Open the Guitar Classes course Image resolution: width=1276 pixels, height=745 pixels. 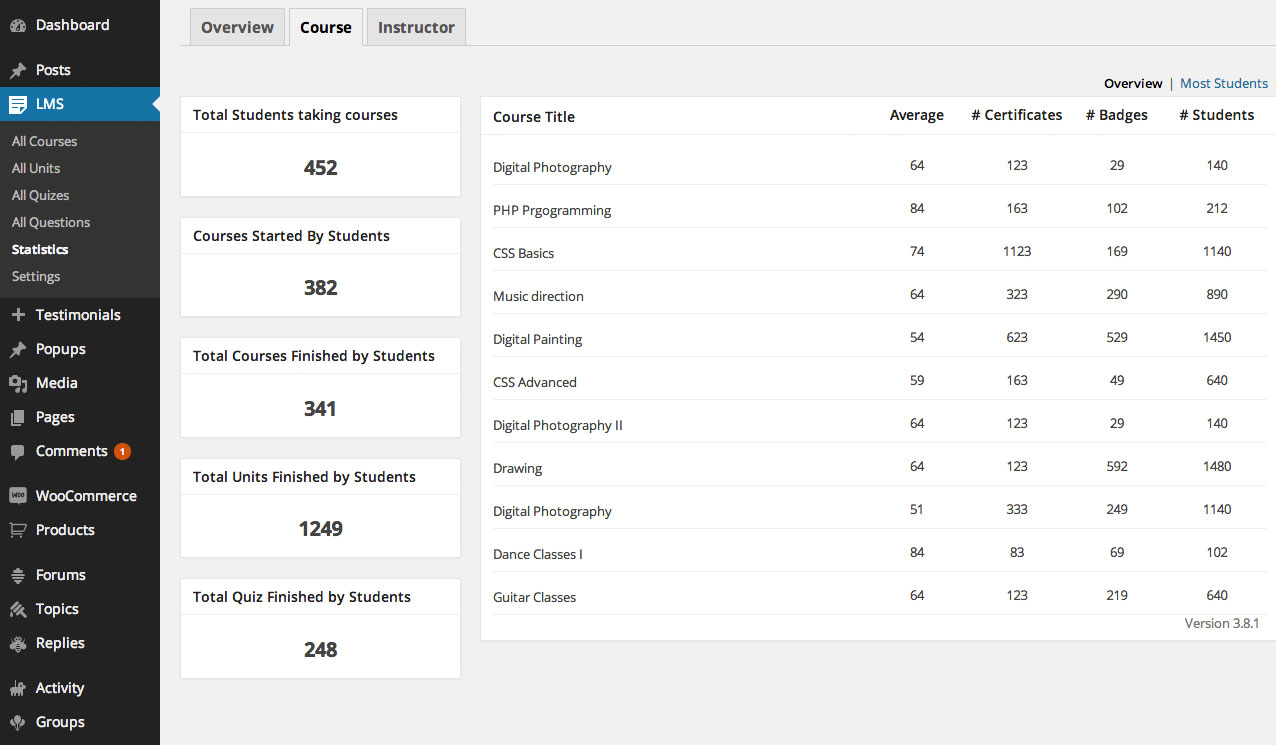coord(534,597)
